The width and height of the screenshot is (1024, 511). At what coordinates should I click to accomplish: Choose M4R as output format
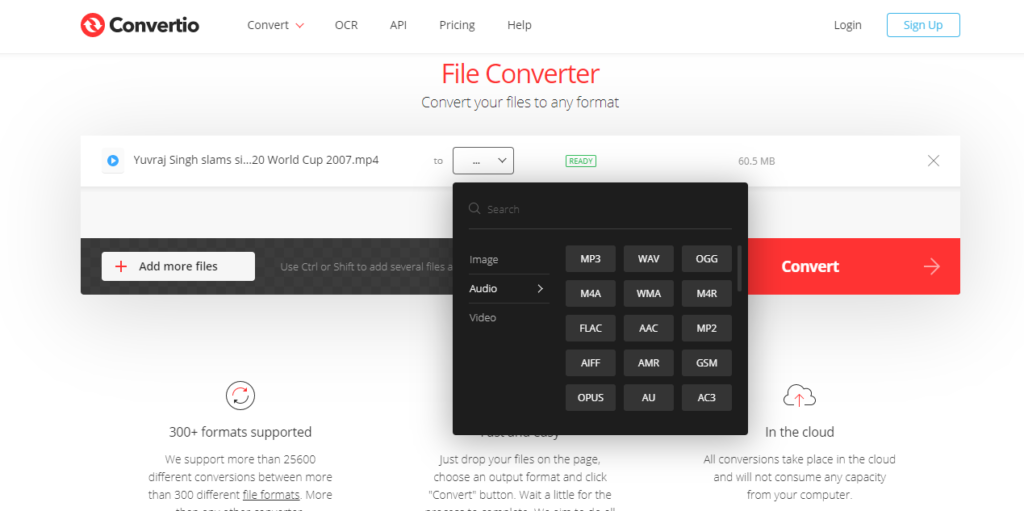pos(707,293)
